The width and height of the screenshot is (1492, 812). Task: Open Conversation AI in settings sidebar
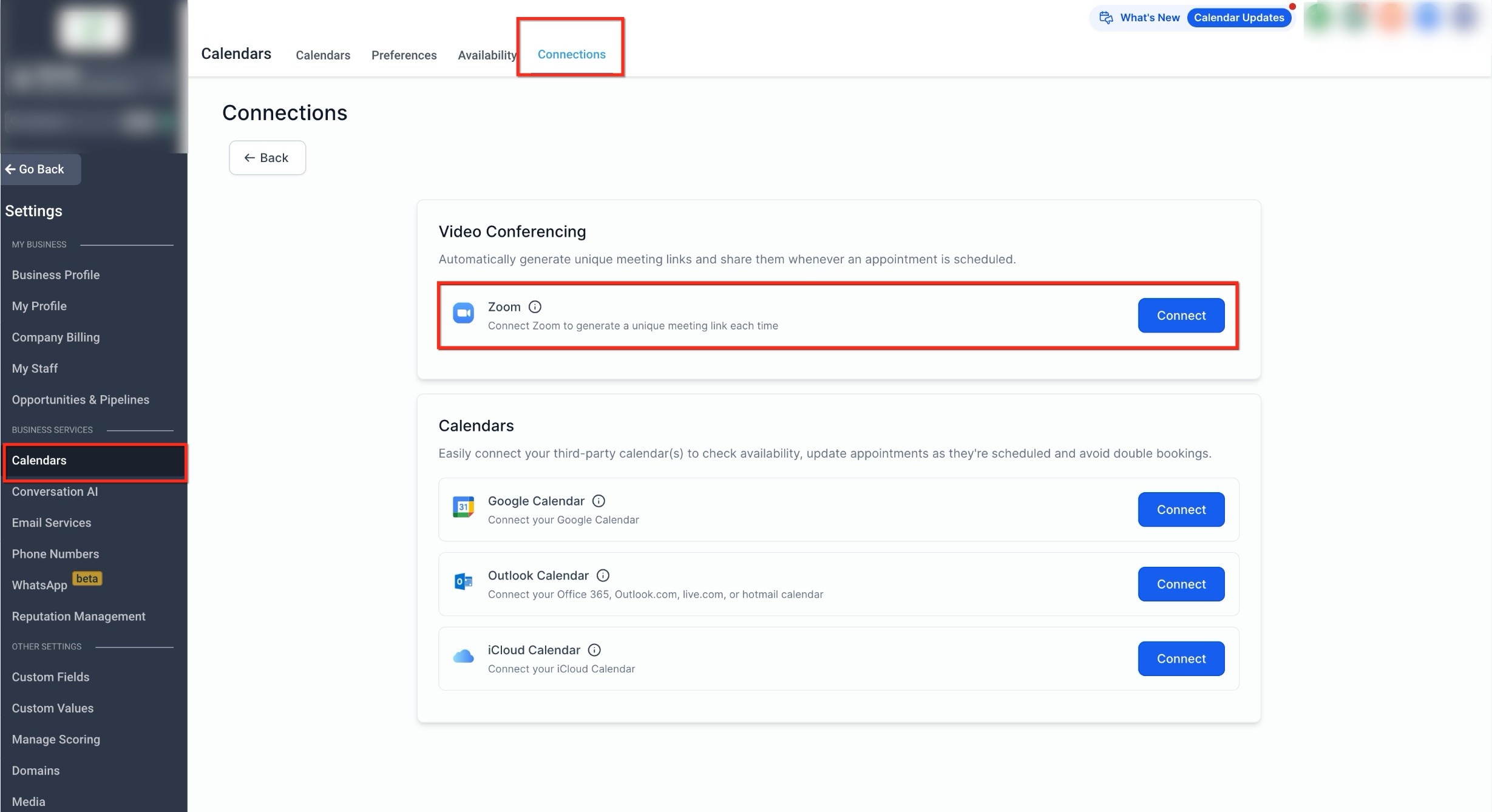click(55, 492)
